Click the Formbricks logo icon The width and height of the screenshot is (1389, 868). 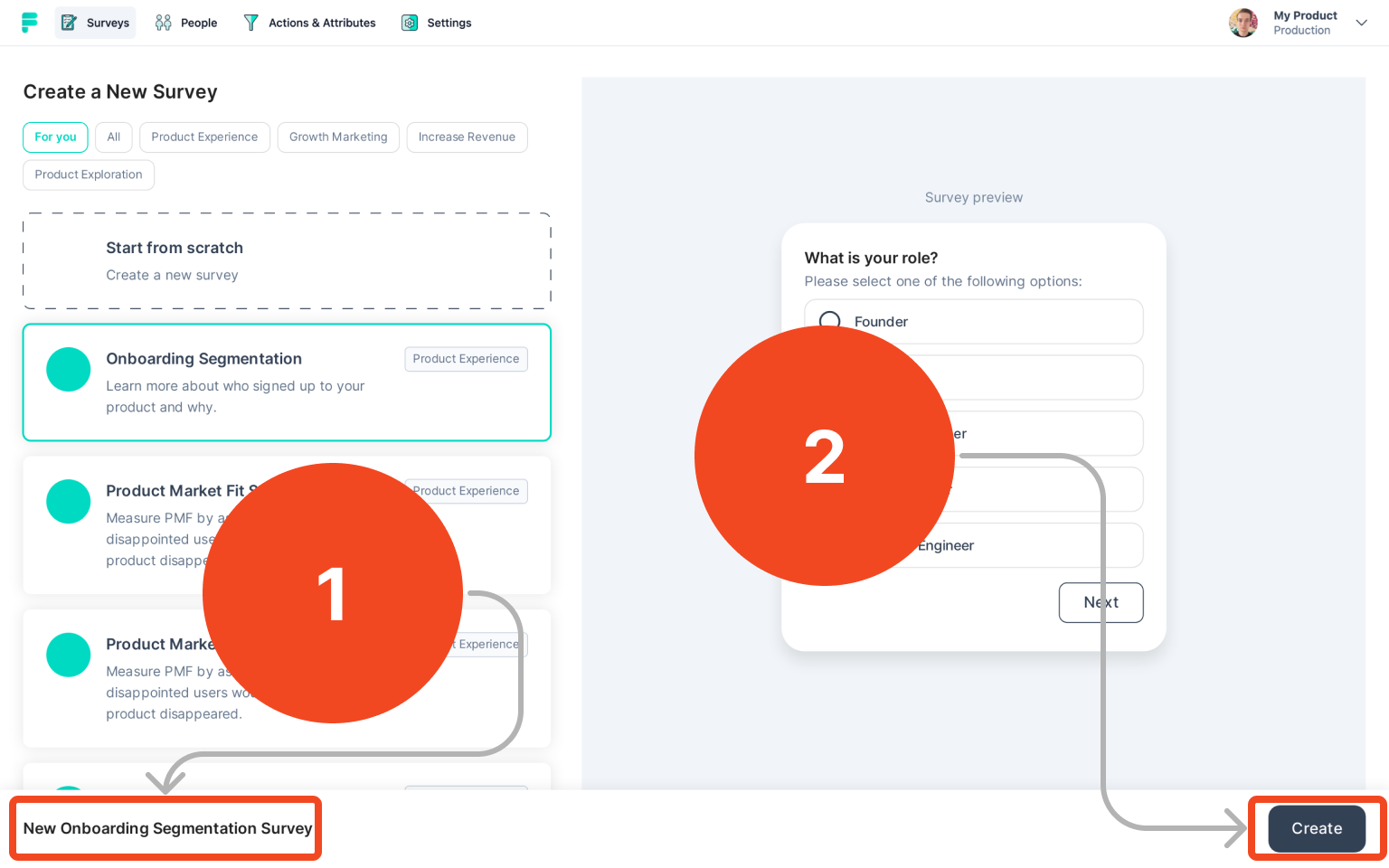click(30, 23)
